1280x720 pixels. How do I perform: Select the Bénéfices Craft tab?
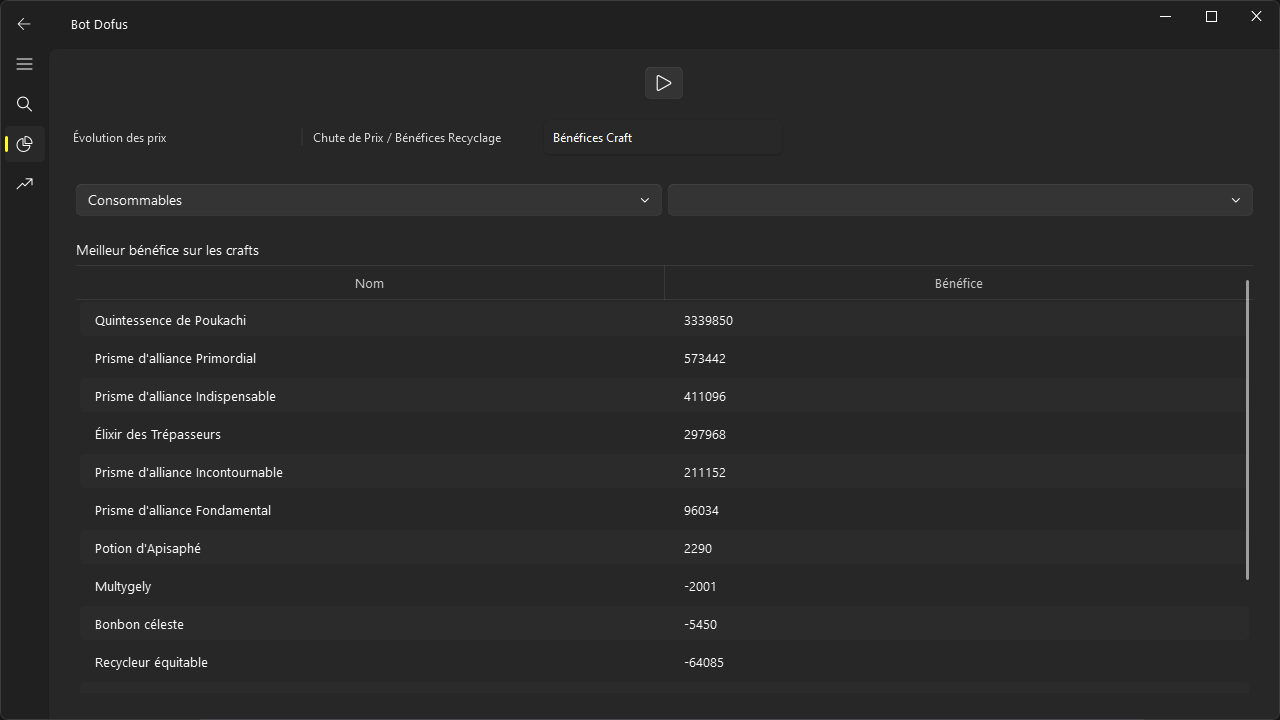(662, 138)
